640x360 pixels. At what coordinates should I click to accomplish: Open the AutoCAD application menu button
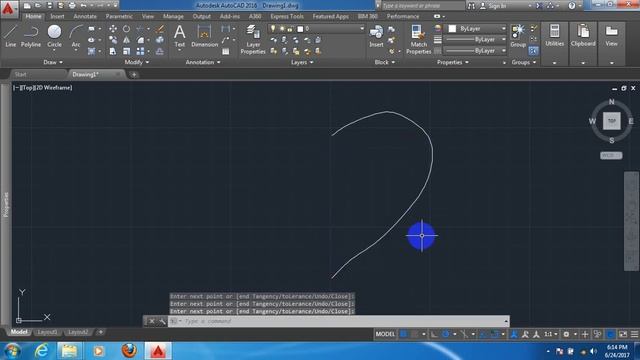pos(8,8)
